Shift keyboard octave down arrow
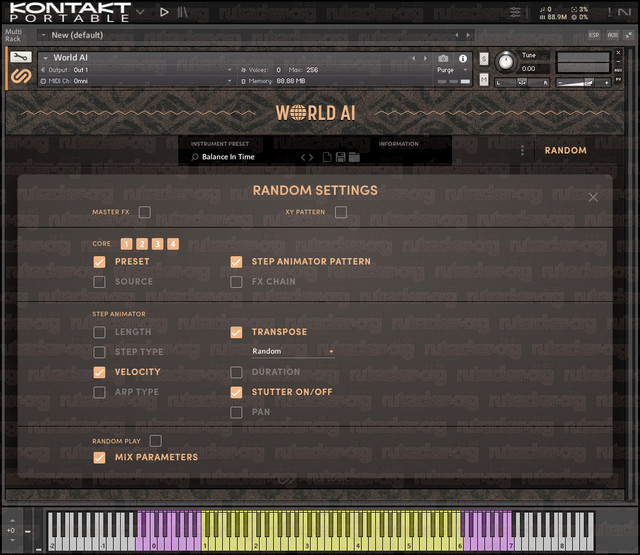 [x=12, y=540]
